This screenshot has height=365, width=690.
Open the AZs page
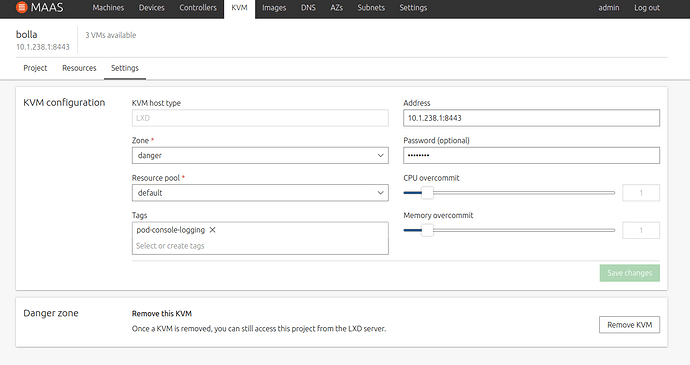(x=336, y=8)
